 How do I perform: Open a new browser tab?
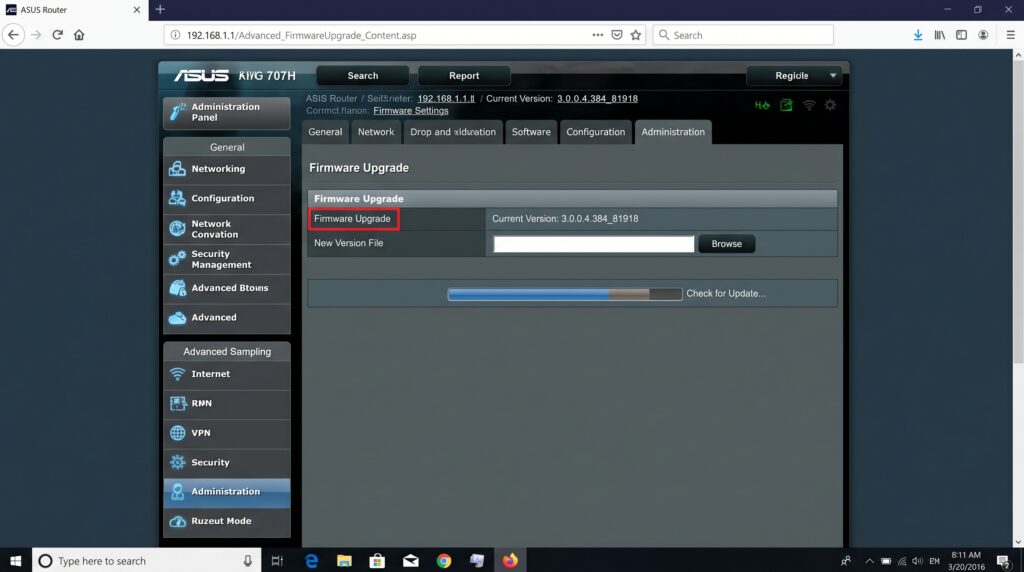coord(160,9)
